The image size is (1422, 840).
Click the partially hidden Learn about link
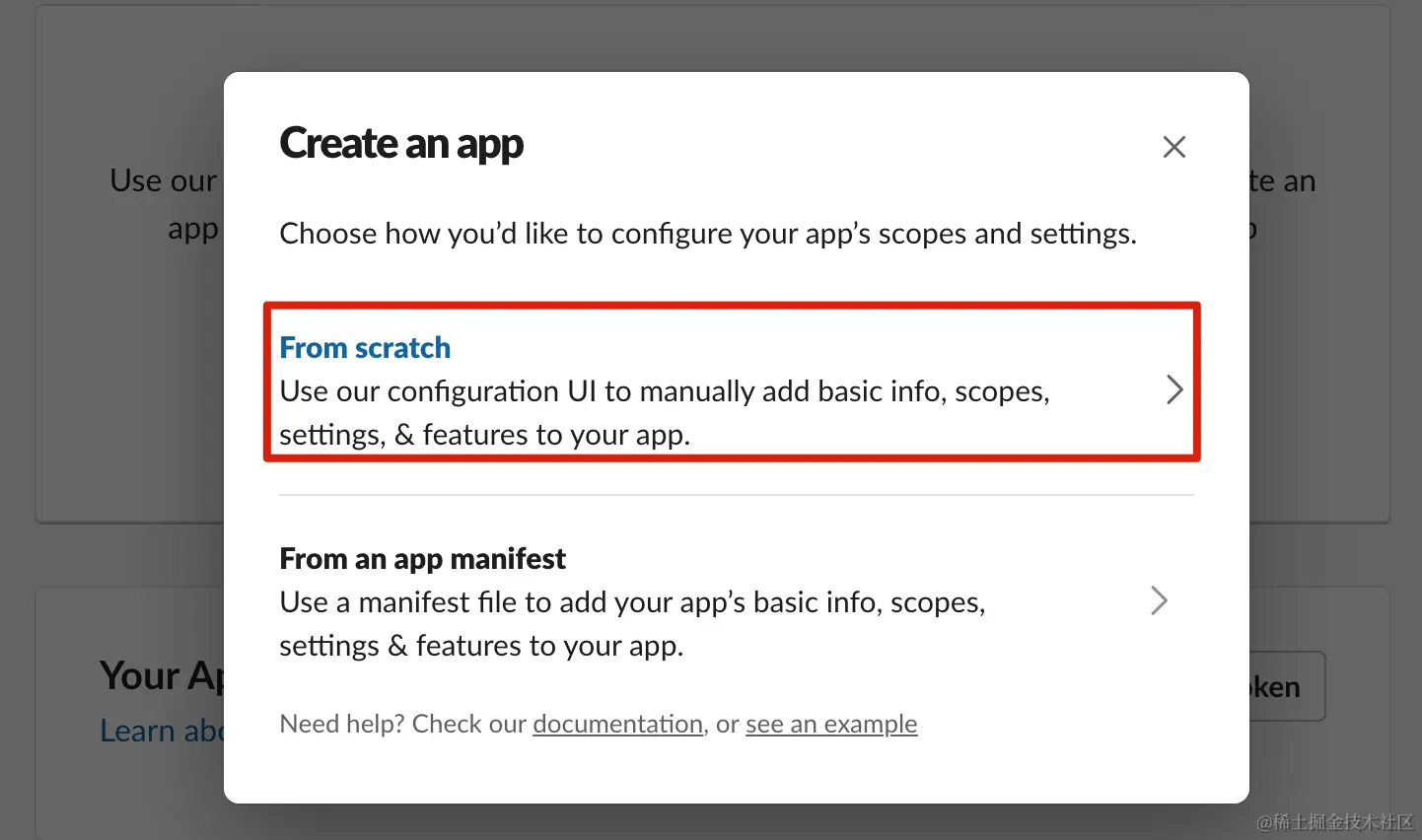click(x=163, y=731)
